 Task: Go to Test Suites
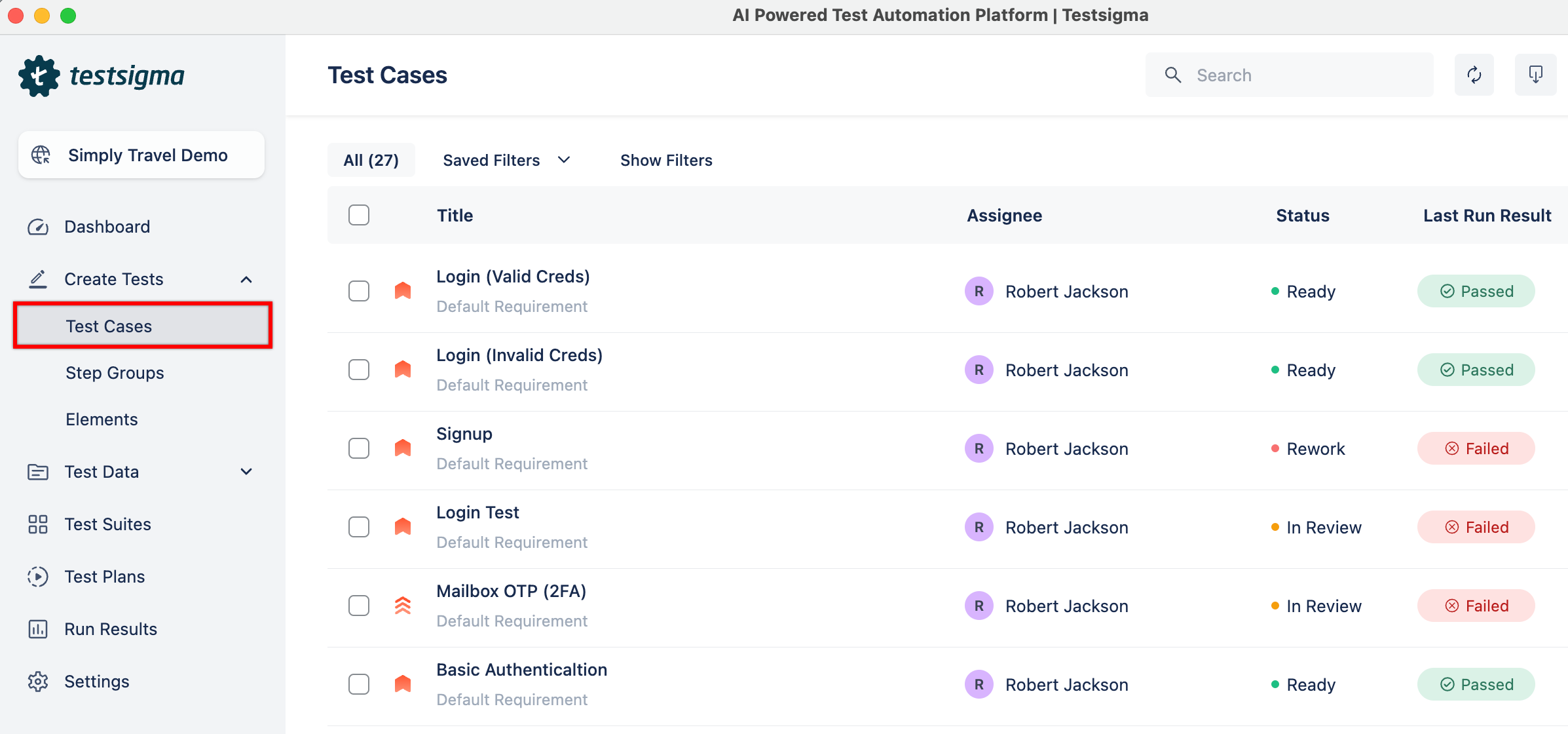point(107,524)
